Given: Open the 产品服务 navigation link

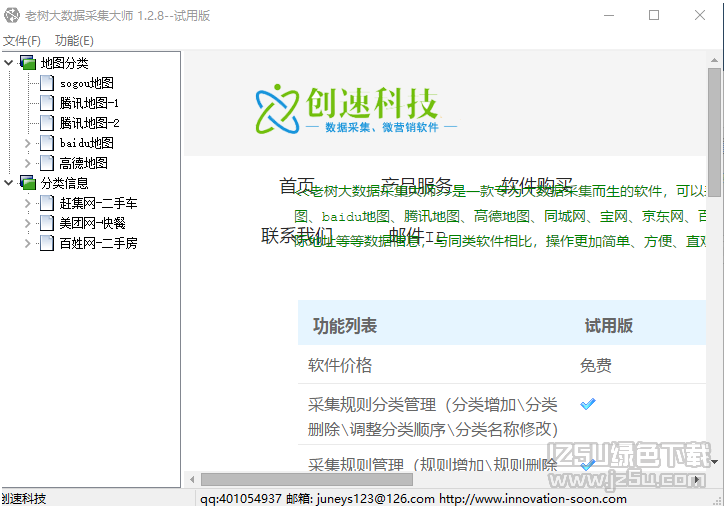Looking at the screenshot, I should click(x=416, y=186).
